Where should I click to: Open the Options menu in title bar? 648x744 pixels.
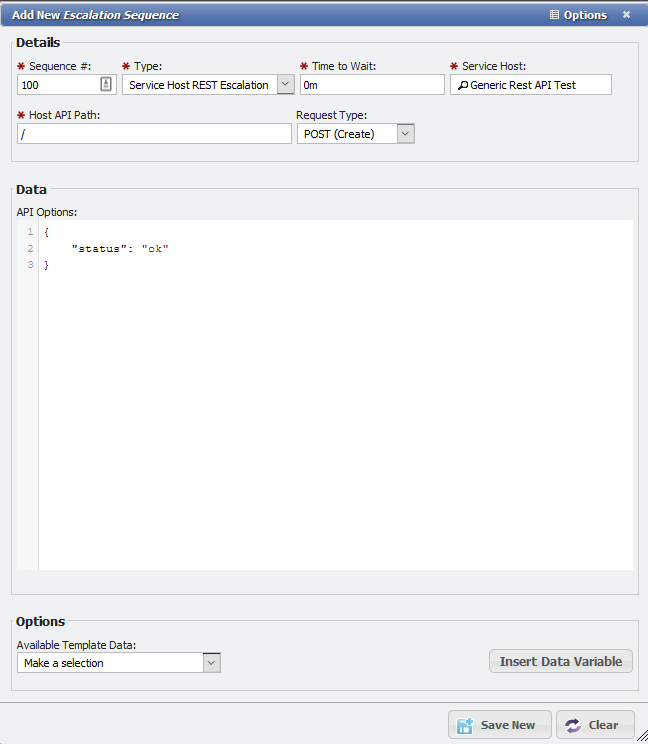[x=578, y=15]
